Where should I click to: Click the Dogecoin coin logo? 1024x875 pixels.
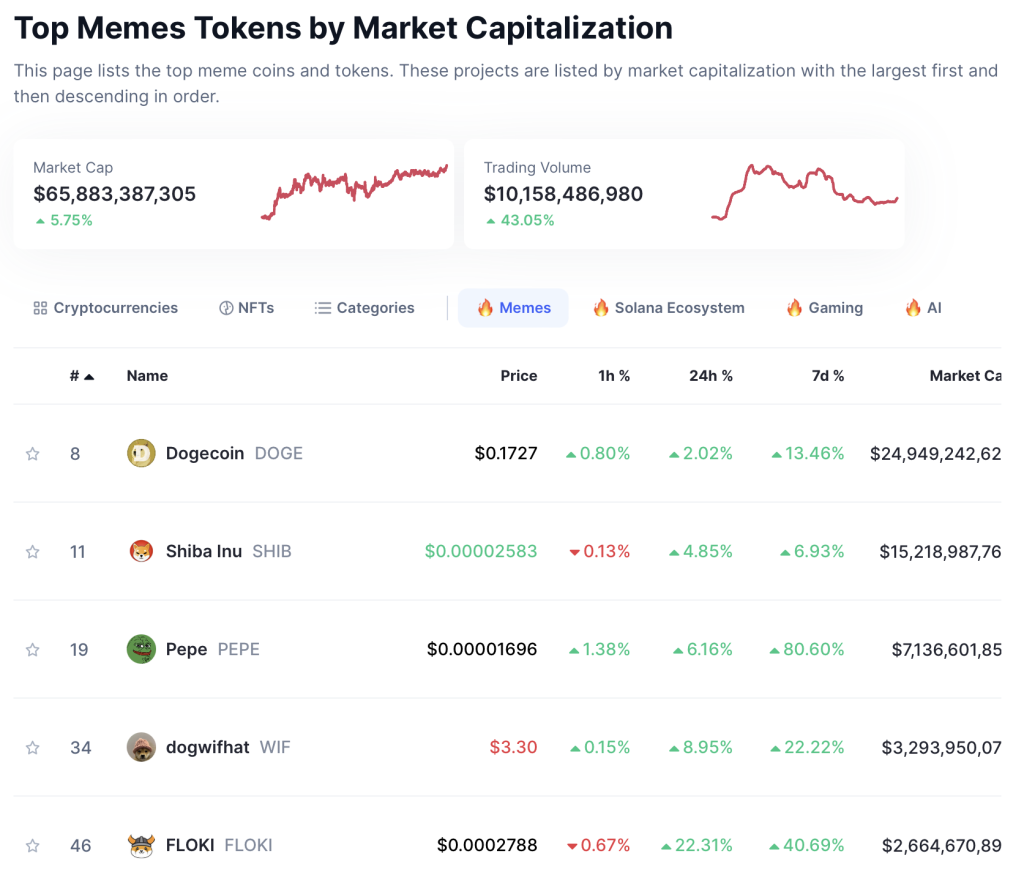click(x=141, y=453)
